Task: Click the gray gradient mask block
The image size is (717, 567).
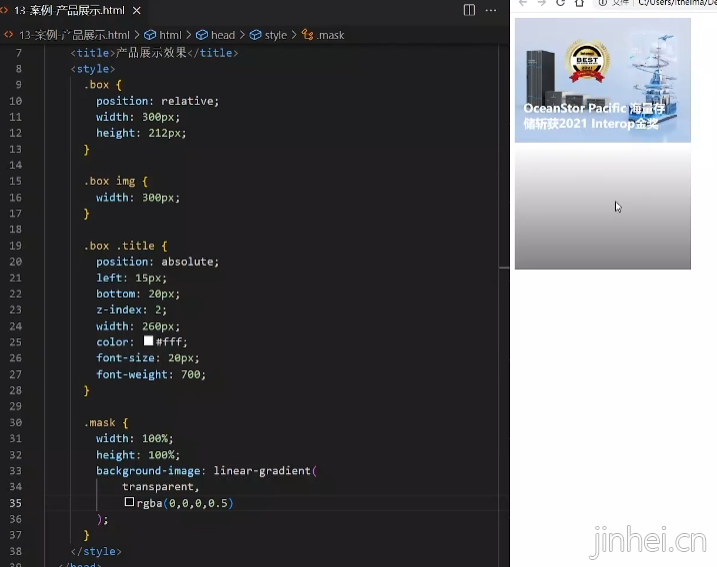Action: (x=603, y=206)
